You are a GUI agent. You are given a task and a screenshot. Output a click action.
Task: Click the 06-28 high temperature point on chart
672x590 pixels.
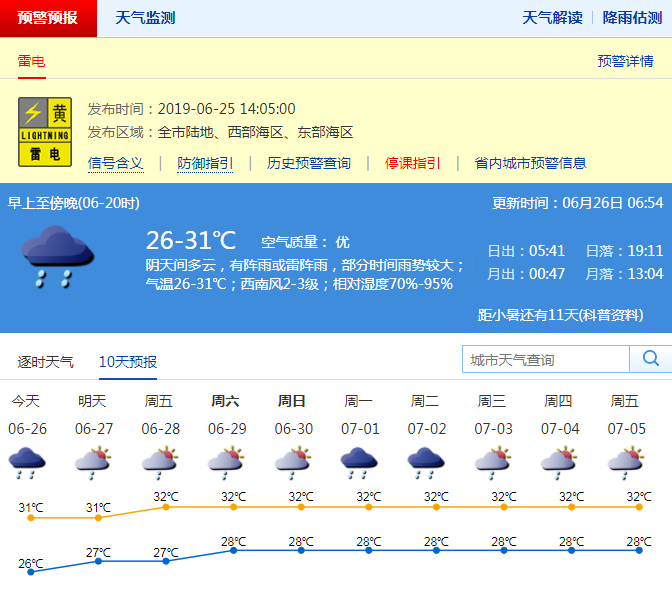coord(166,507)
